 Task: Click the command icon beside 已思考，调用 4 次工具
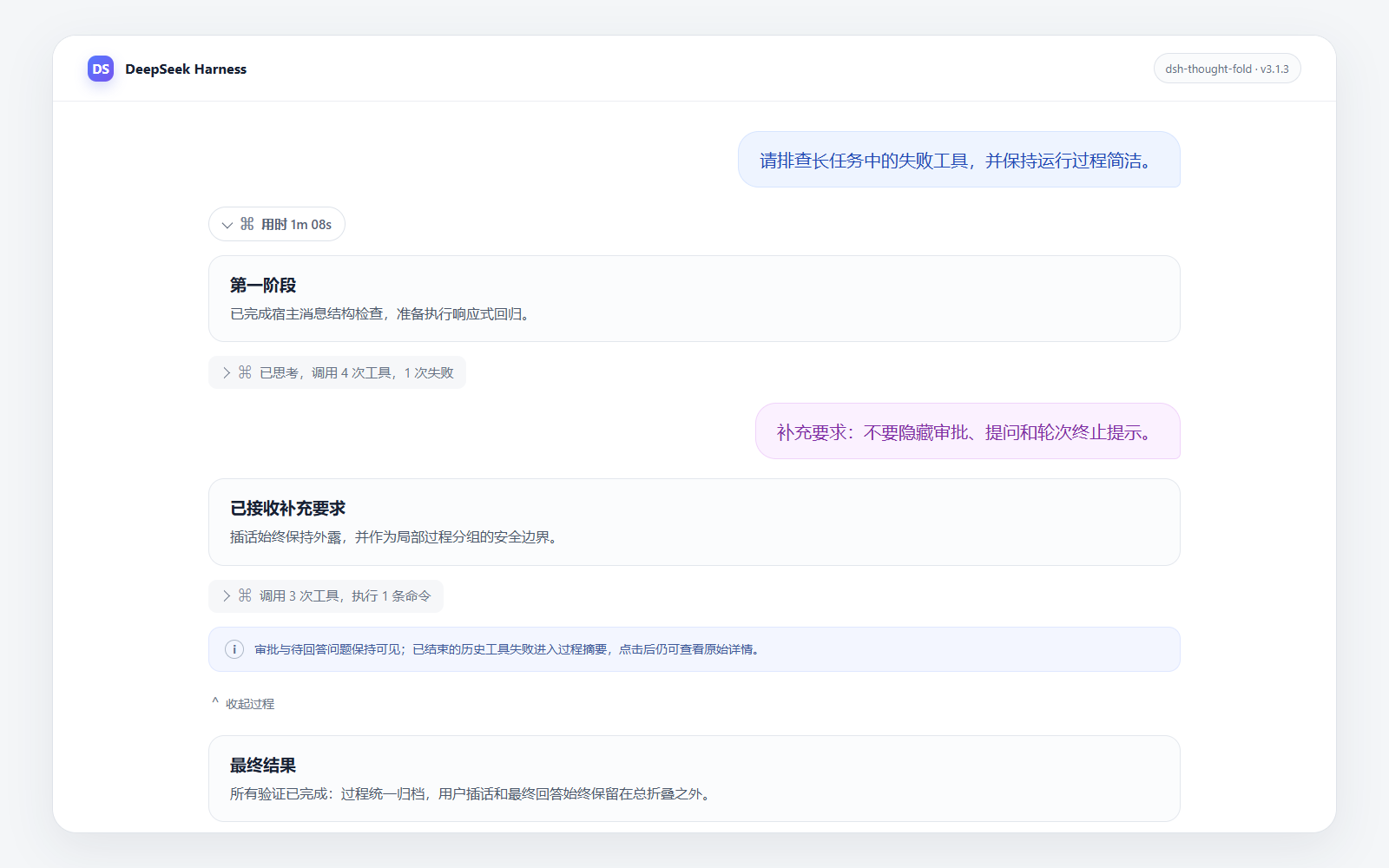(246, 372)
